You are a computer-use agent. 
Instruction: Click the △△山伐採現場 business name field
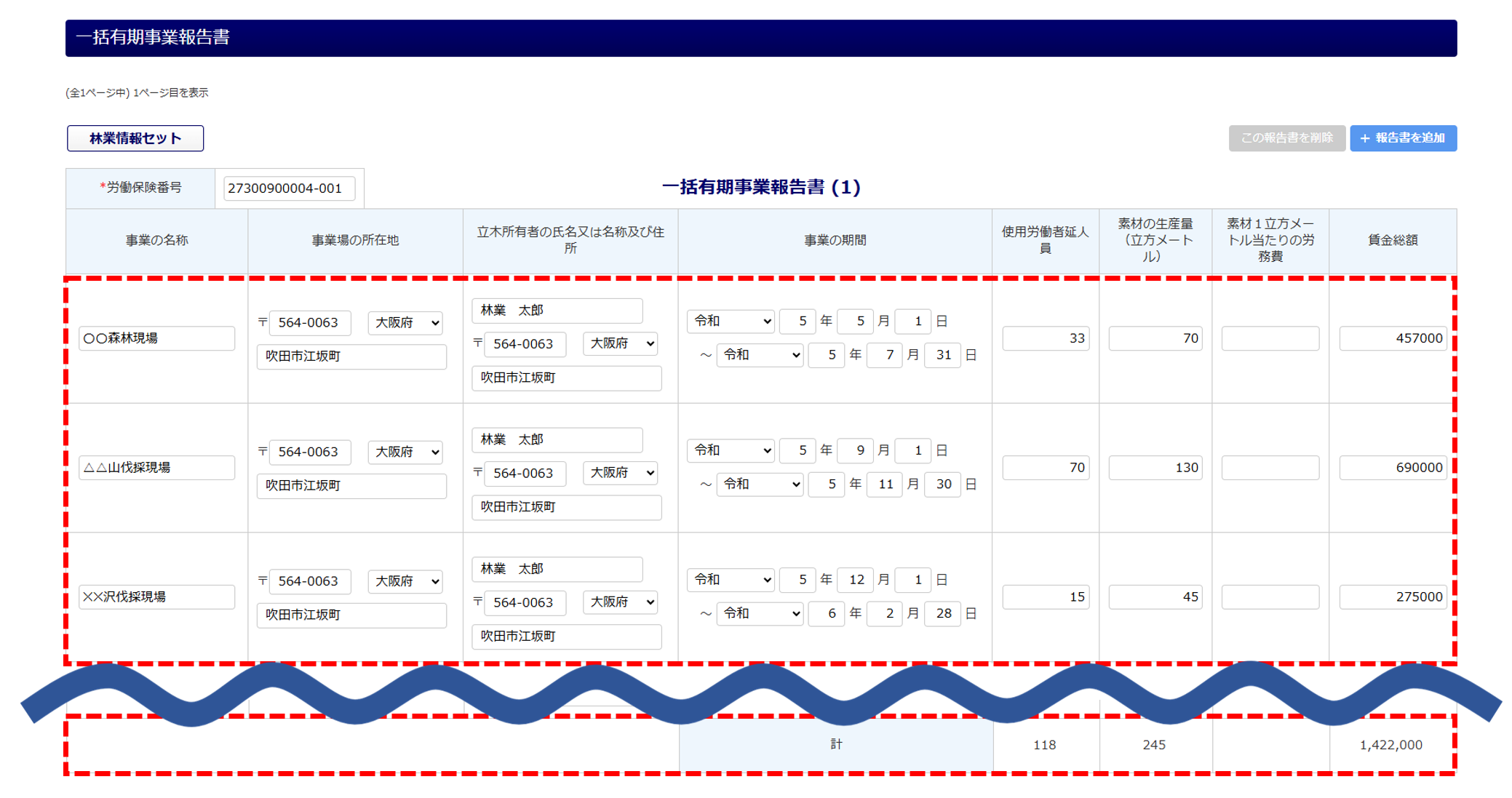(x=156, y=468)
